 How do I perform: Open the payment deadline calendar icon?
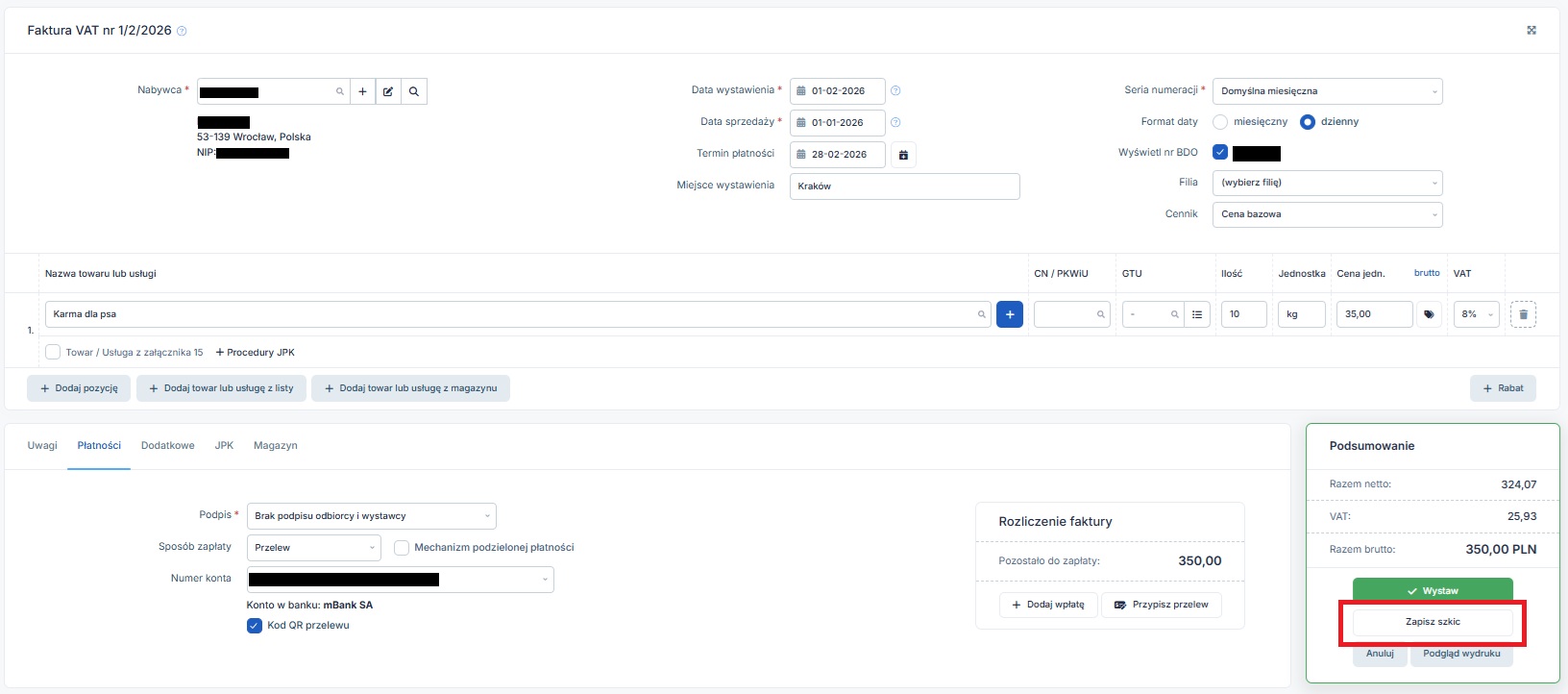903,155
